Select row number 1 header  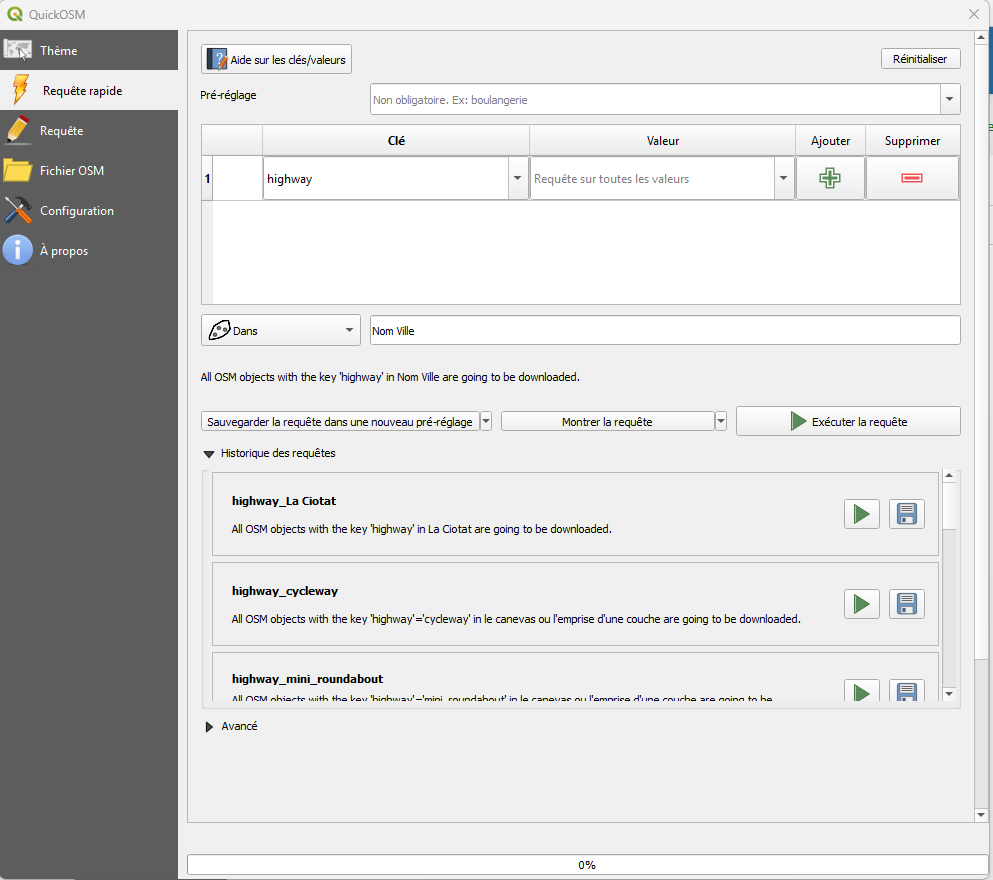[x=207, y=179]
